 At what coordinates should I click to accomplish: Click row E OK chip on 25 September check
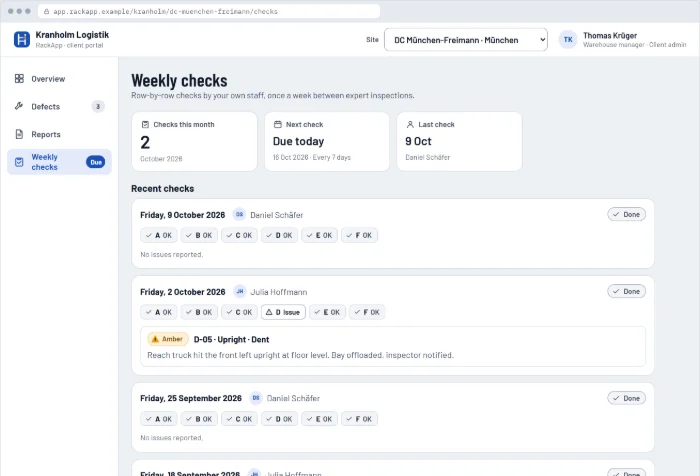point(320,419)
